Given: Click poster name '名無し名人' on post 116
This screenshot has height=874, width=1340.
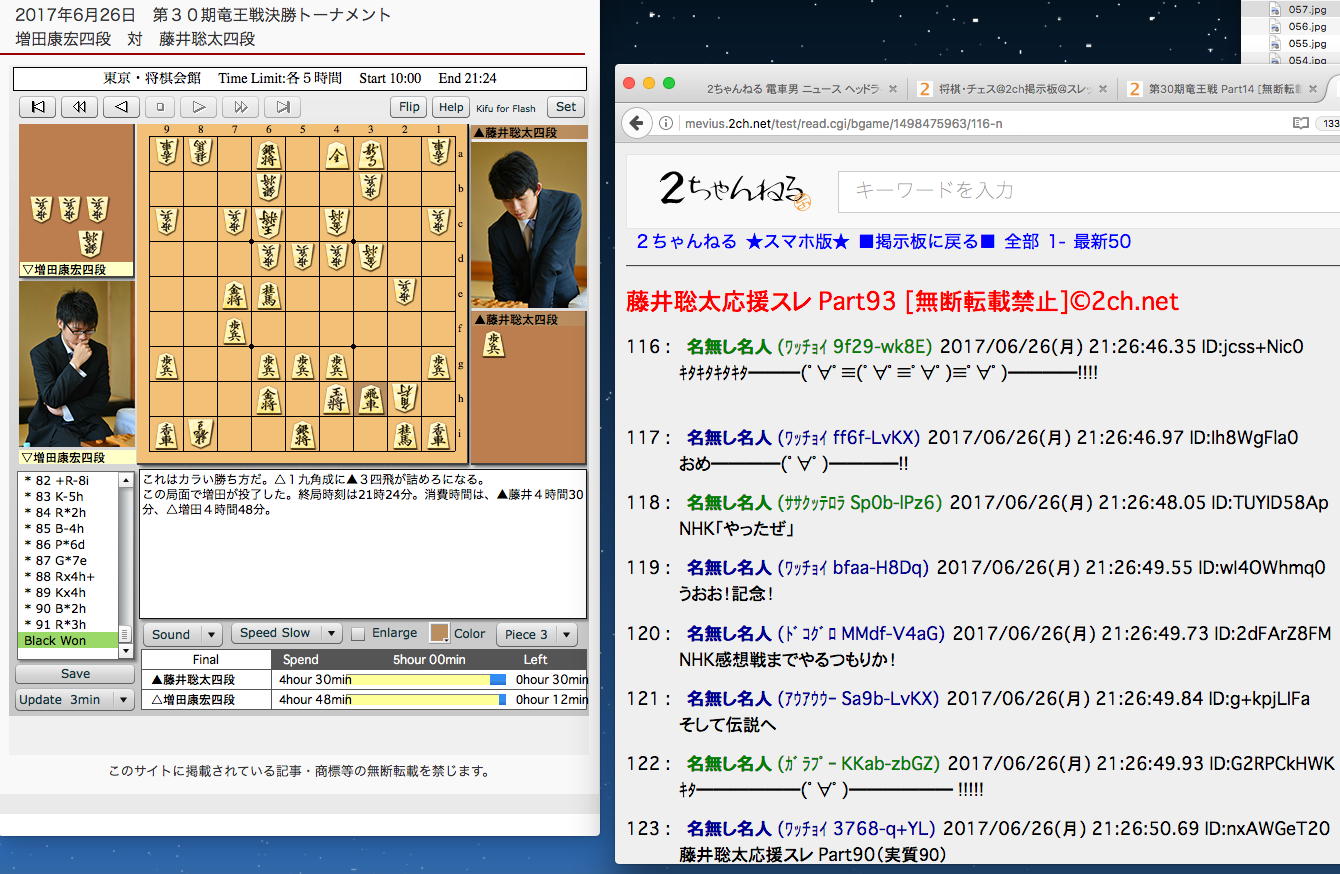Looking at the screenshot, I should [x=729, y=347].
